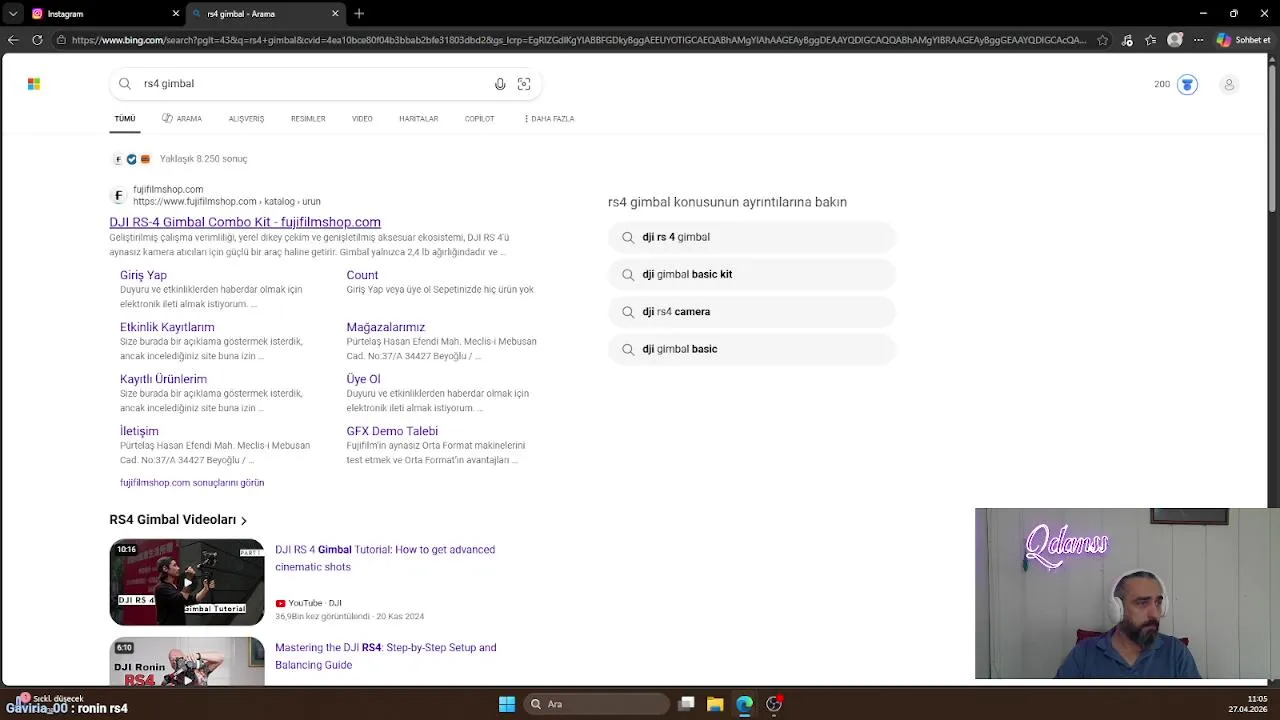View site information lock icon
This screenshot has width=1280, height=720.
[61, 40]
